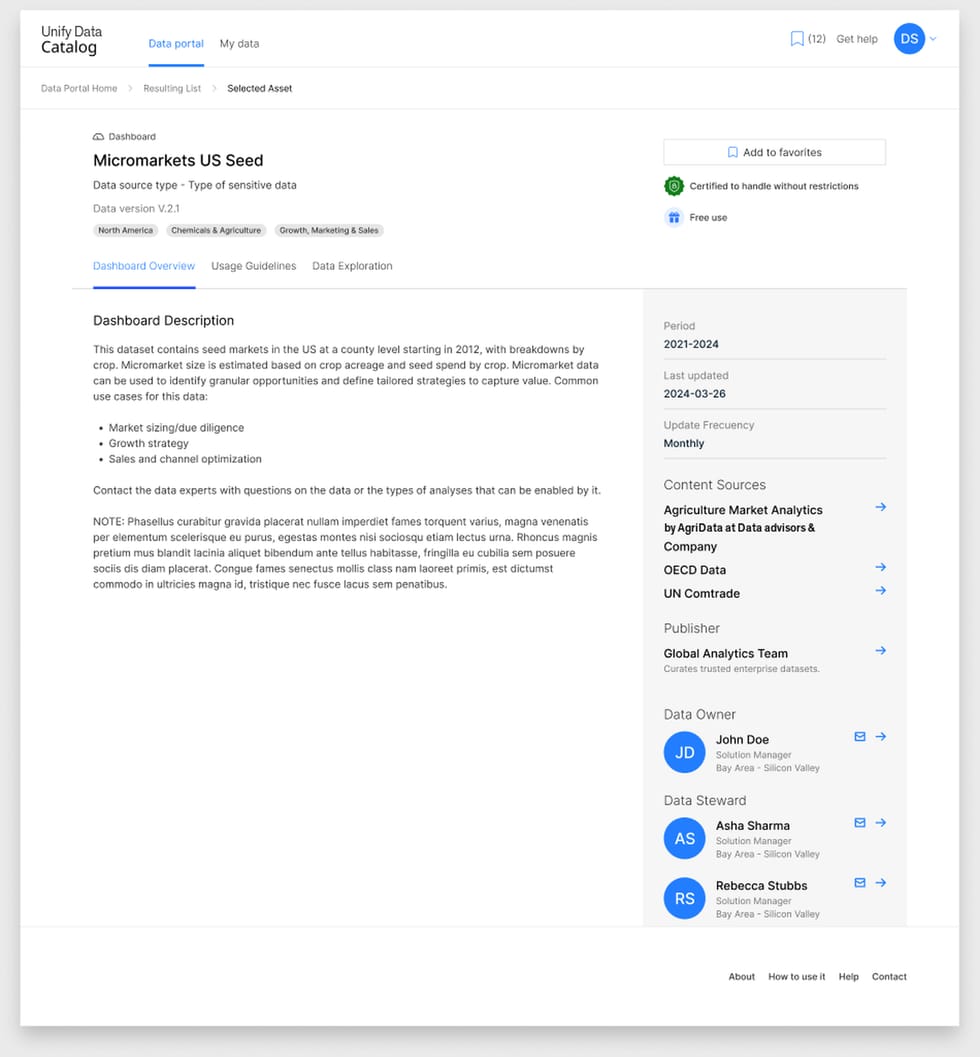This screenshot has width=980, height=1057.
Task: Click the Growth, Marketing & Sales tag
Action: click(329, 231)
